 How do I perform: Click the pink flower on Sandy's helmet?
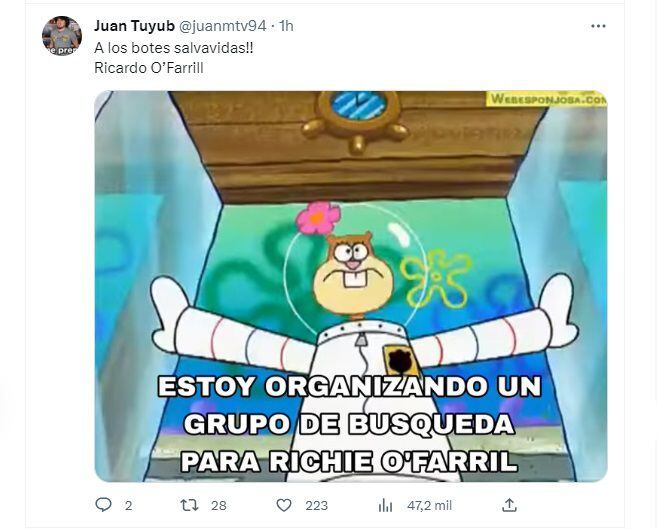click(318, 218)
